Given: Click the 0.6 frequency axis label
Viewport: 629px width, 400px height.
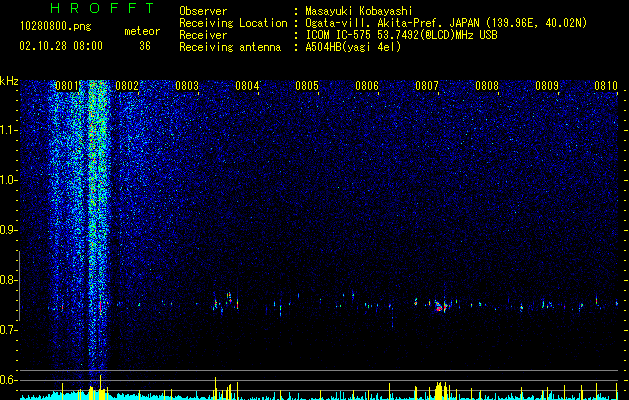Looking at the screenshot, I should pos(8,380).
